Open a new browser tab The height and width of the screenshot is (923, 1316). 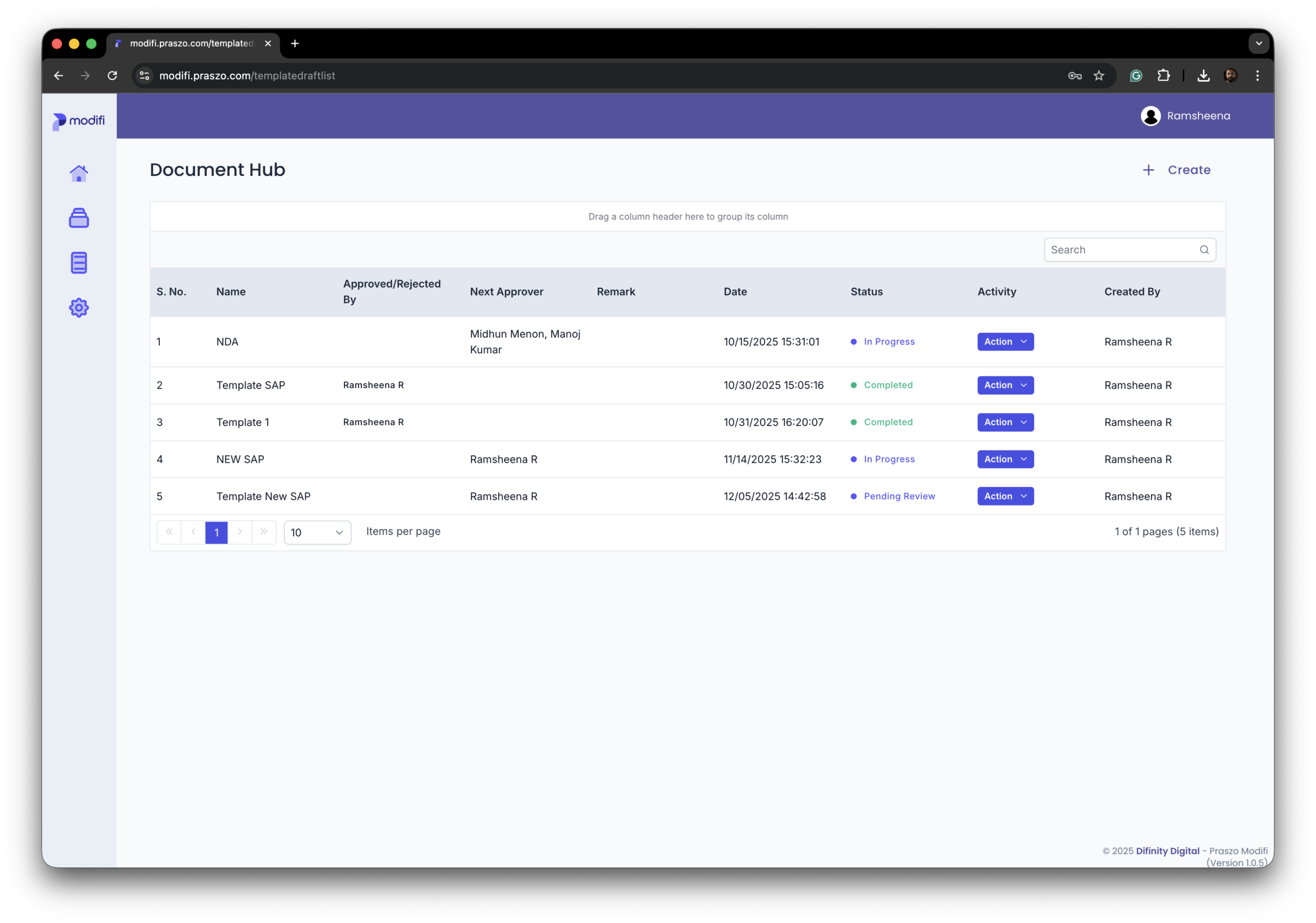click(295, 44)
